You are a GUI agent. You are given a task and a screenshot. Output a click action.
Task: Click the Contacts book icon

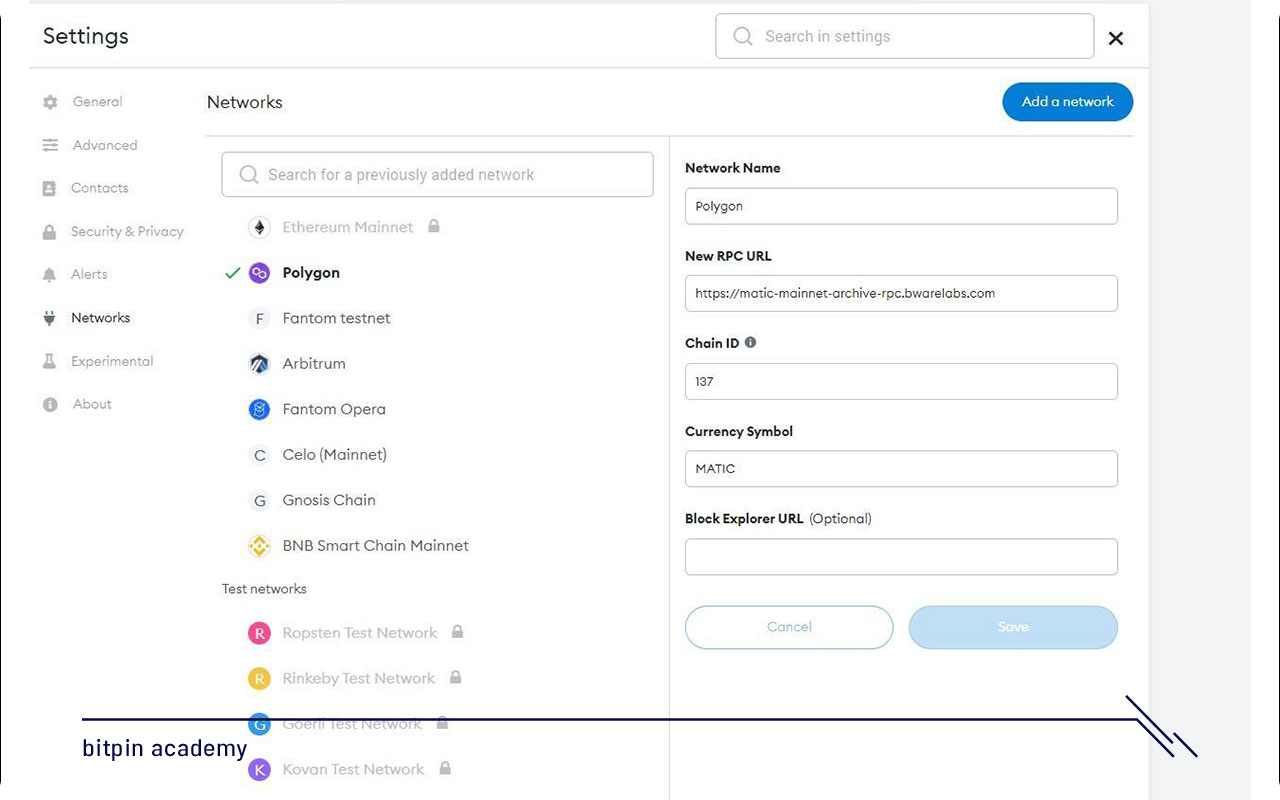coord(49,188)
